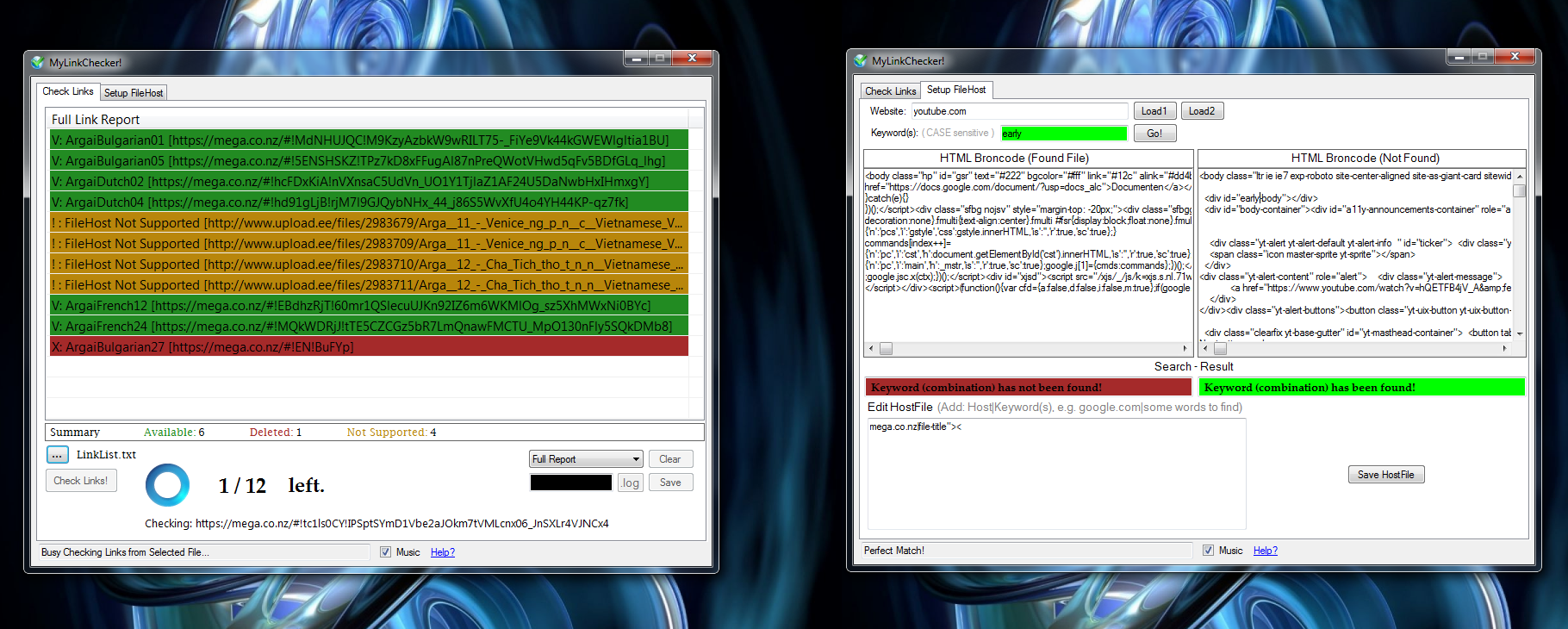Screen dimensions: 1568x629
Task: Toggle Music checkbox in the left window
Action: pyautogui.click(x=386, y=551)
